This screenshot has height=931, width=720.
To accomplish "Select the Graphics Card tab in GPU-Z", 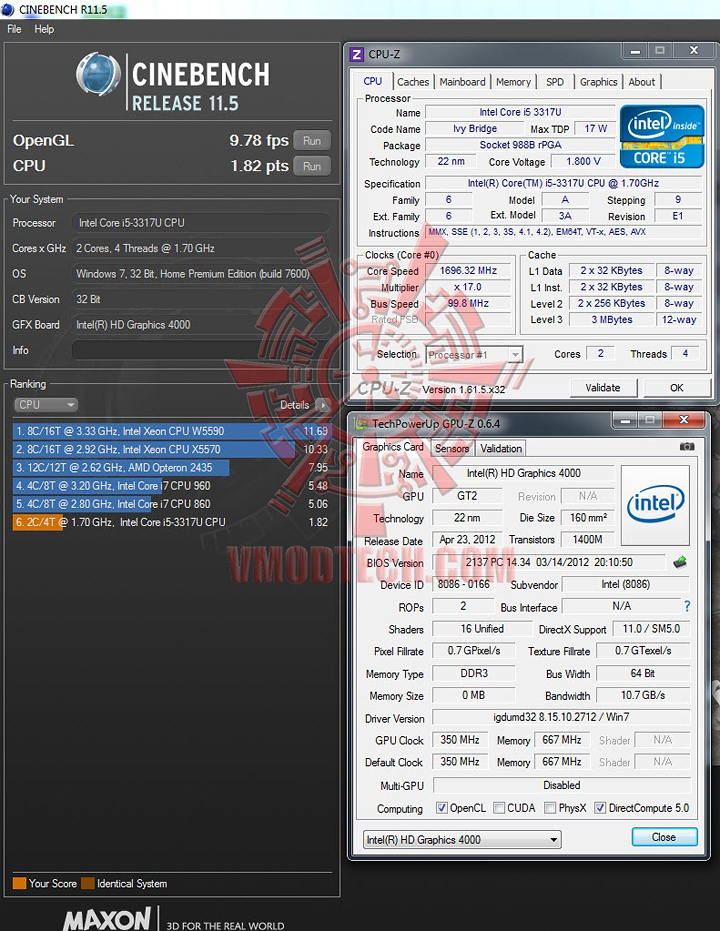I will point(393,447).
